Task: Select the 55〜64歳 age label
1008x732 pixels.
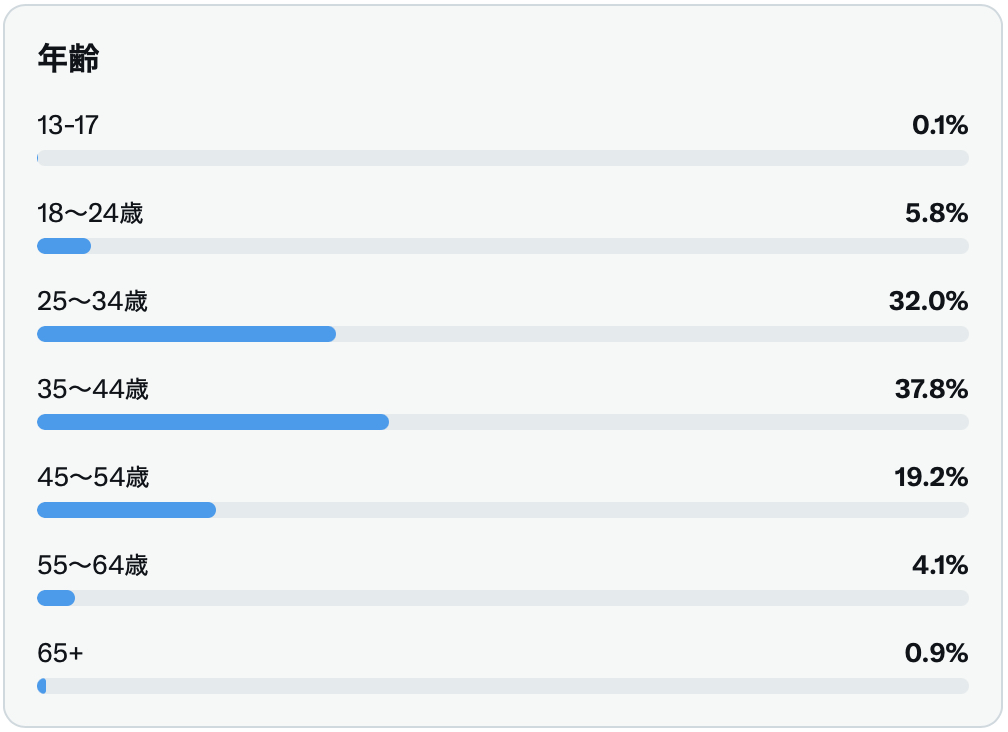Action: (93, 566)
